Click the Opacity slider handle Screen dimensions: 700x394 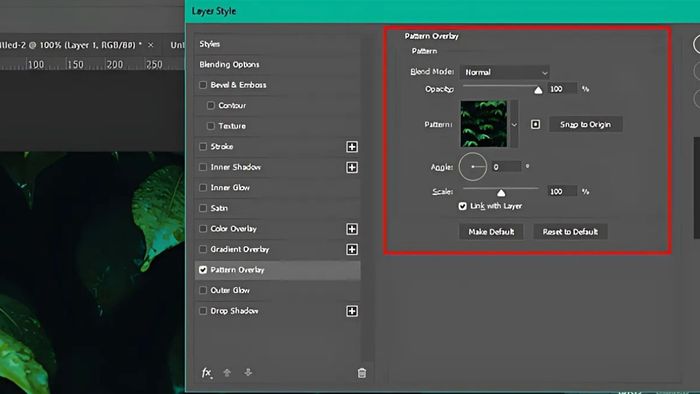point(538,90)
